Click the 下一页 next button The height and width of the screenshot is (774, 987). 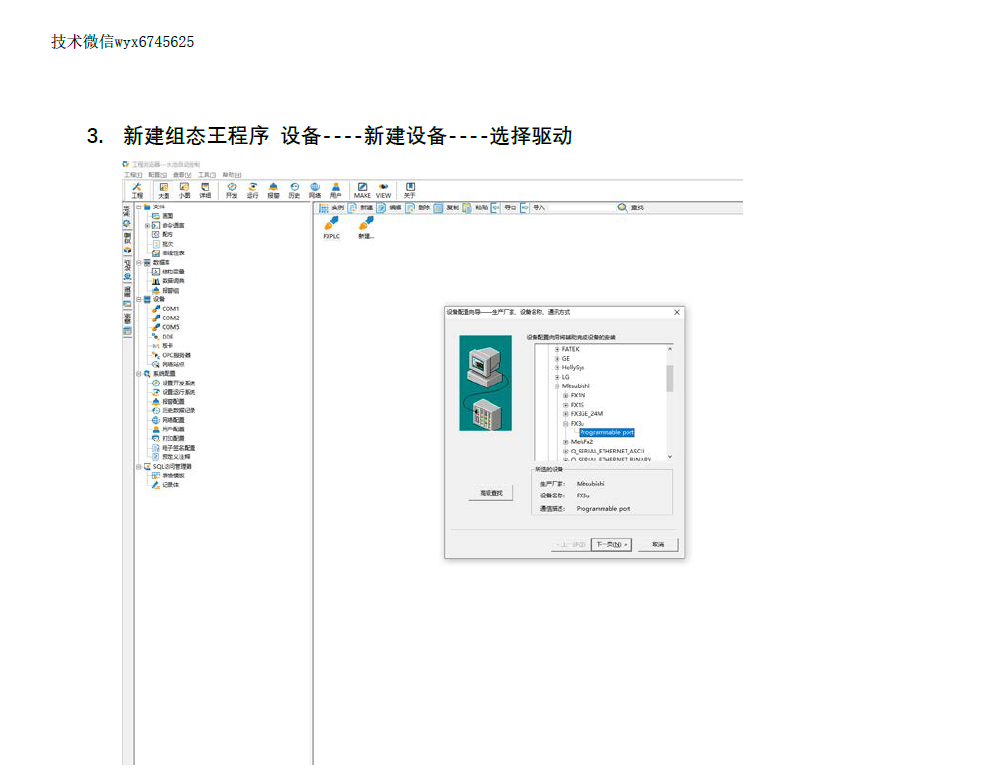tap(611, 545)
